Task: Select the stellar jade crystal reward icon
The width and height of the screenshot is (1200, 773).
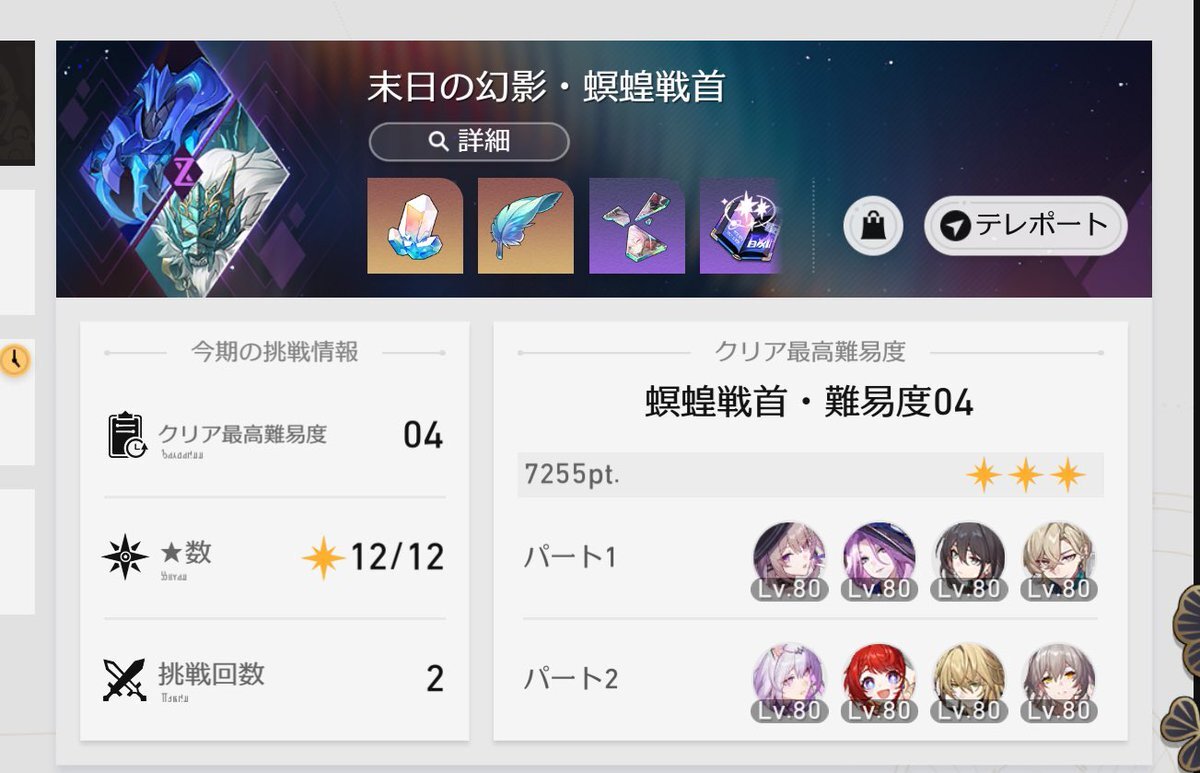Action: 415,226
